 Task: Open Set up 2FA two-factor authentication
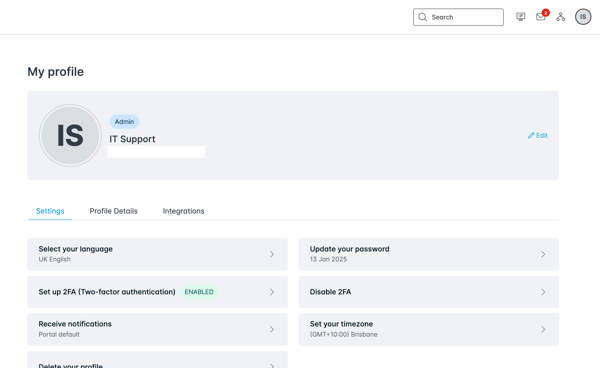157,292
